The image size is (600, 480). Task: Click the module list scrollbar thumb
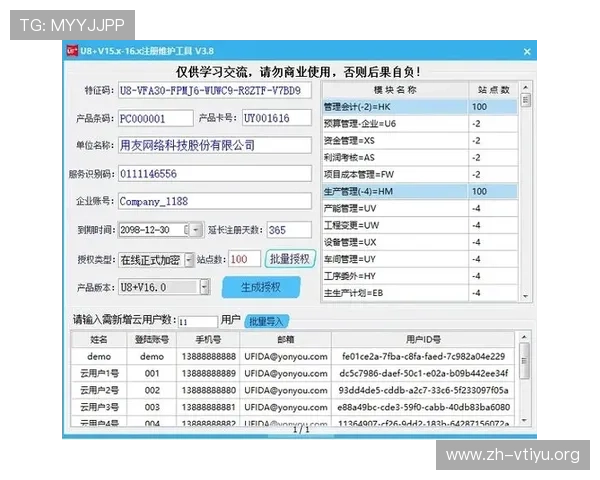click(526, 100)
